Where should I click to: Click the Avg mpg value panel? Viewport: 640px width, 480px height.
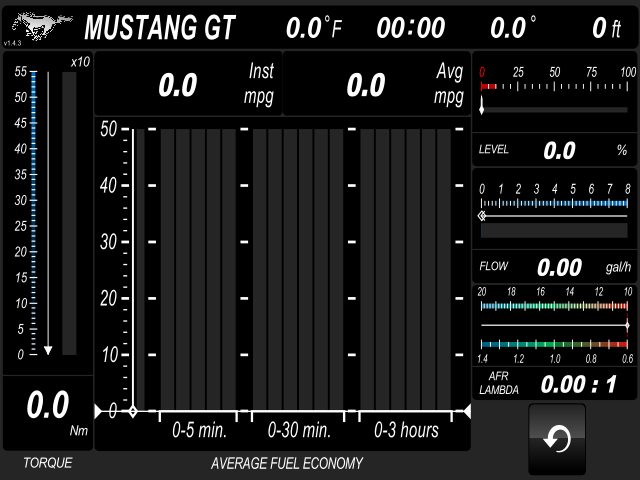pos(377,84)
